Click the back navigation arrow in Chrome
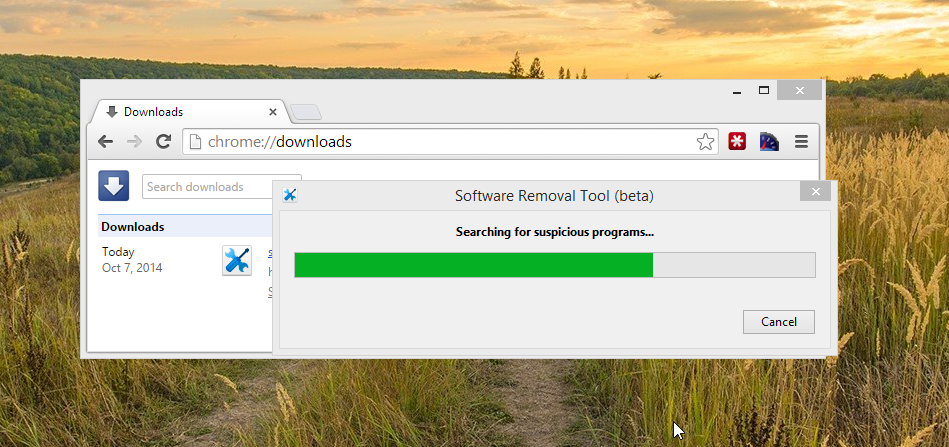This screenshot has height=447, width=949. click(x=105, y=141)
